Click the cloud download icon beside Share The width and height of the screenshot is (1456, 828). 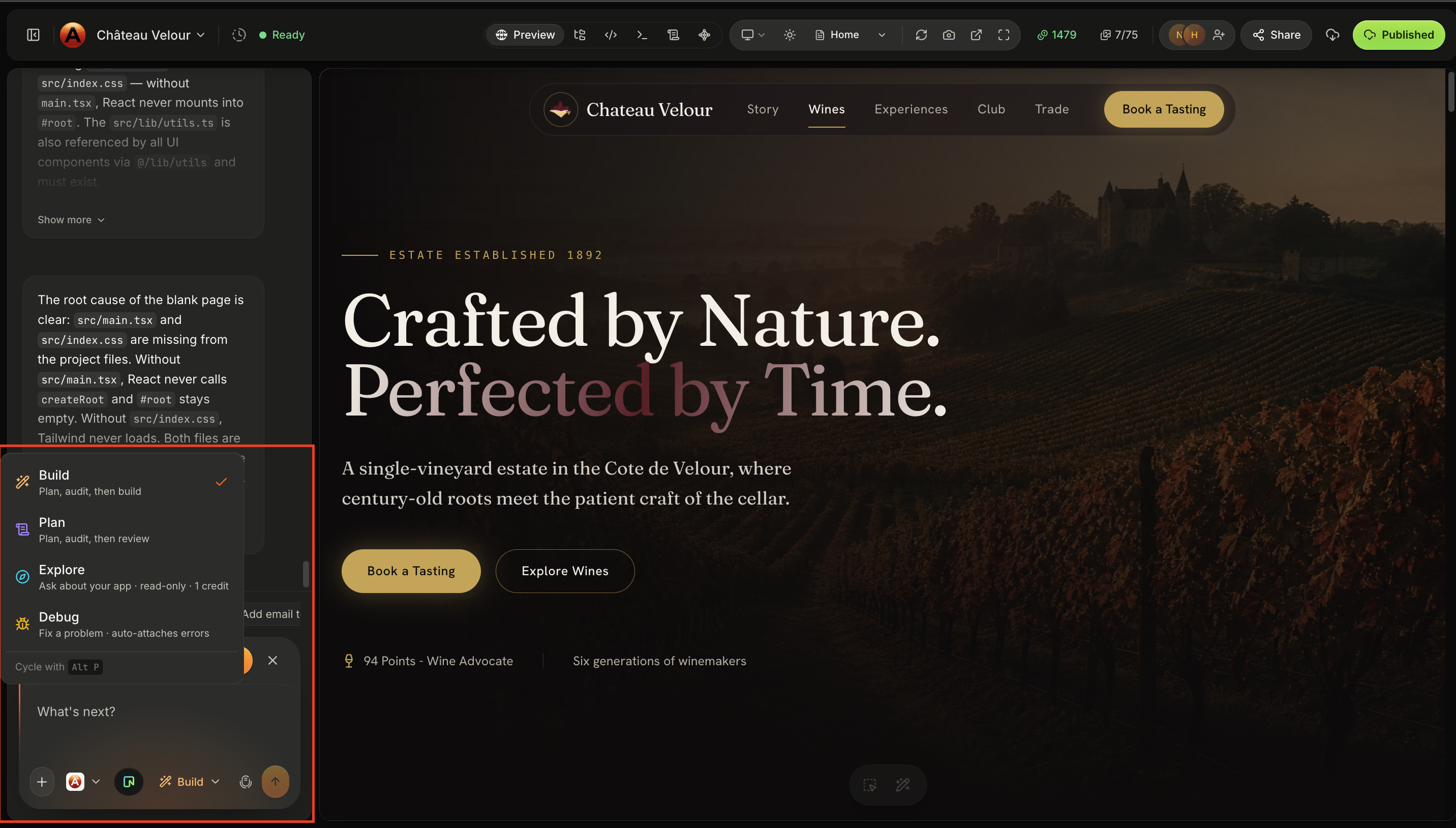pyautogui.click(x=1332, y=35)
